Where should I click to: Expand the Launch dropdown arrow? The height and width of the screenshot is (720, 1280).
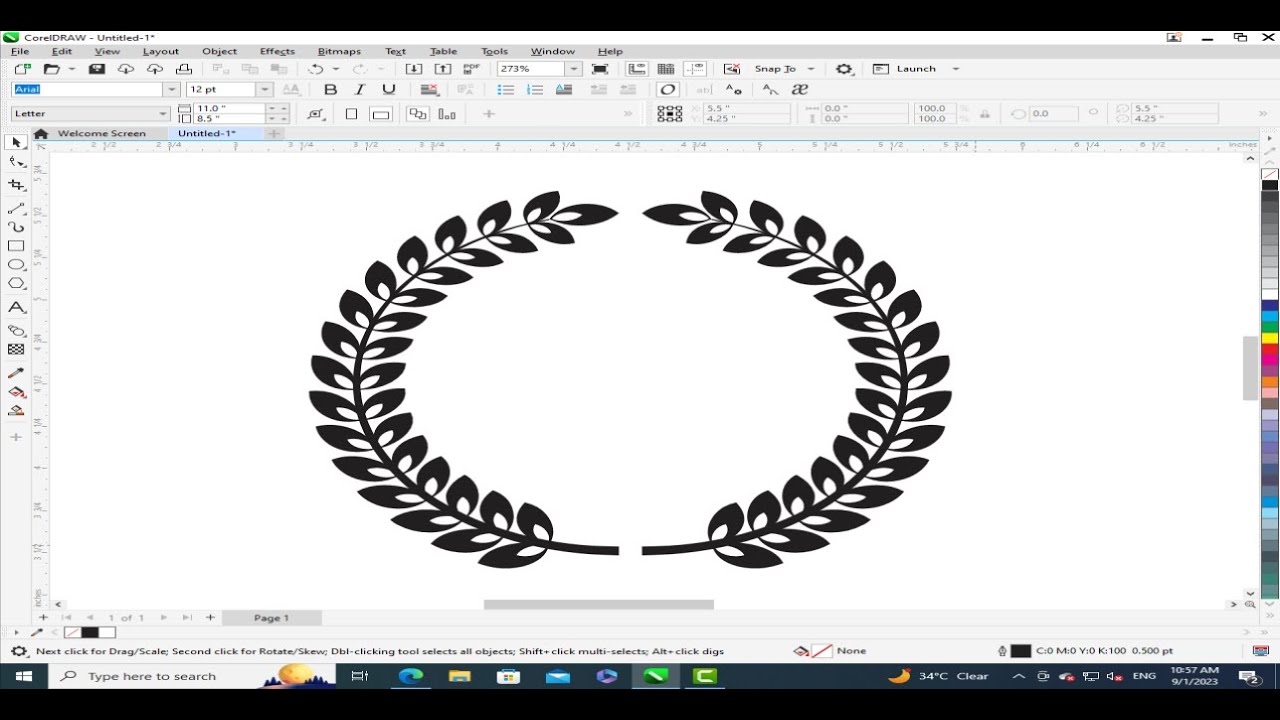(955, 69)
